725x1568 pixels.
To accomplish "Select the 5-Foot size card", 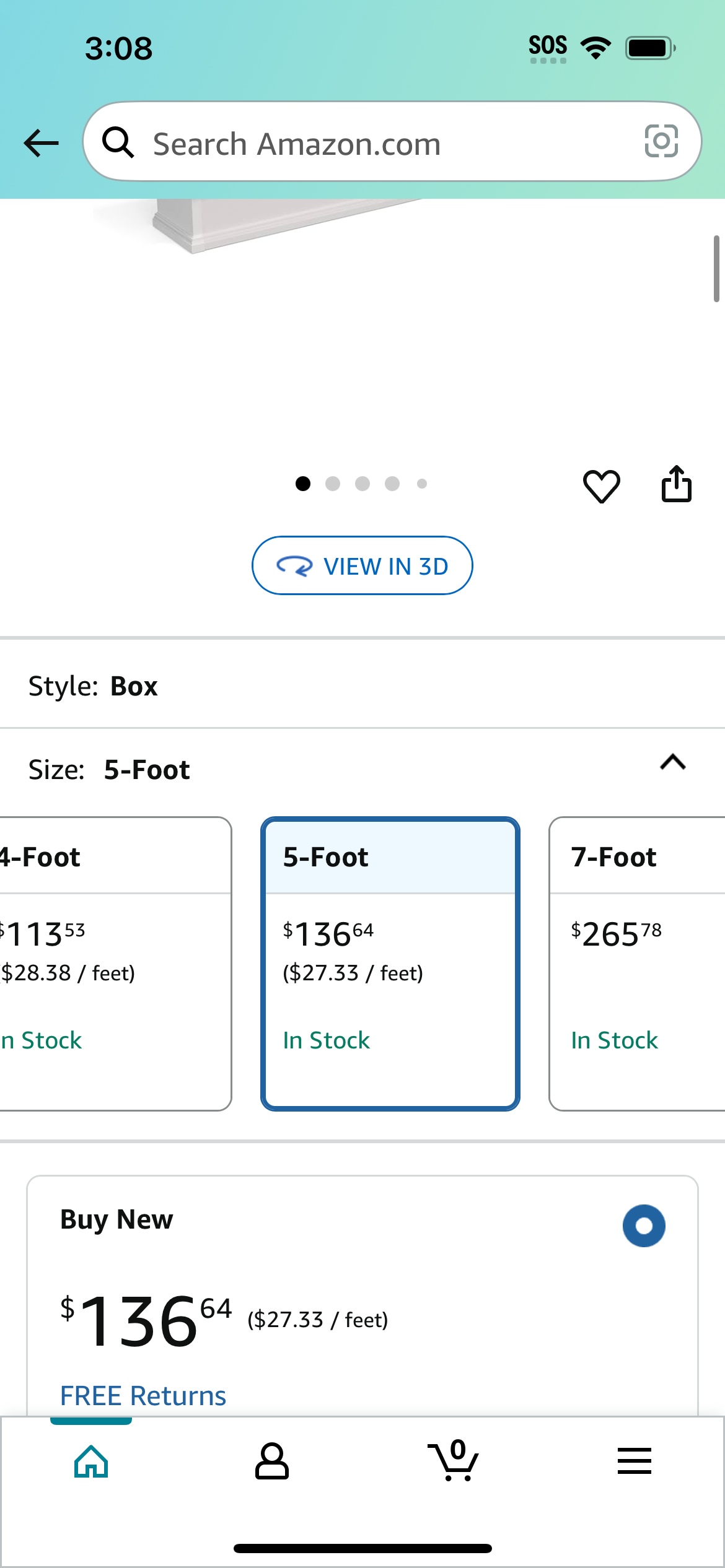I will 390,964.
